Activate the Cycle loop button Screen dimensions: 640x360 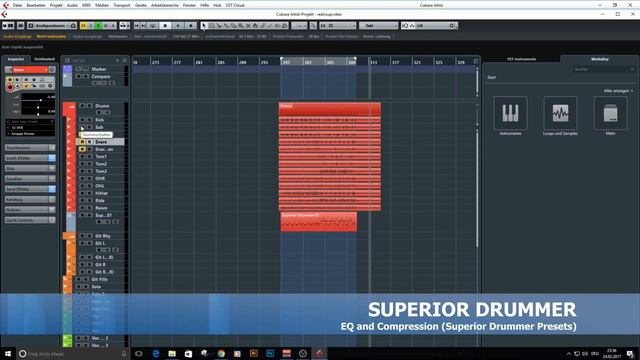point(153,26)
